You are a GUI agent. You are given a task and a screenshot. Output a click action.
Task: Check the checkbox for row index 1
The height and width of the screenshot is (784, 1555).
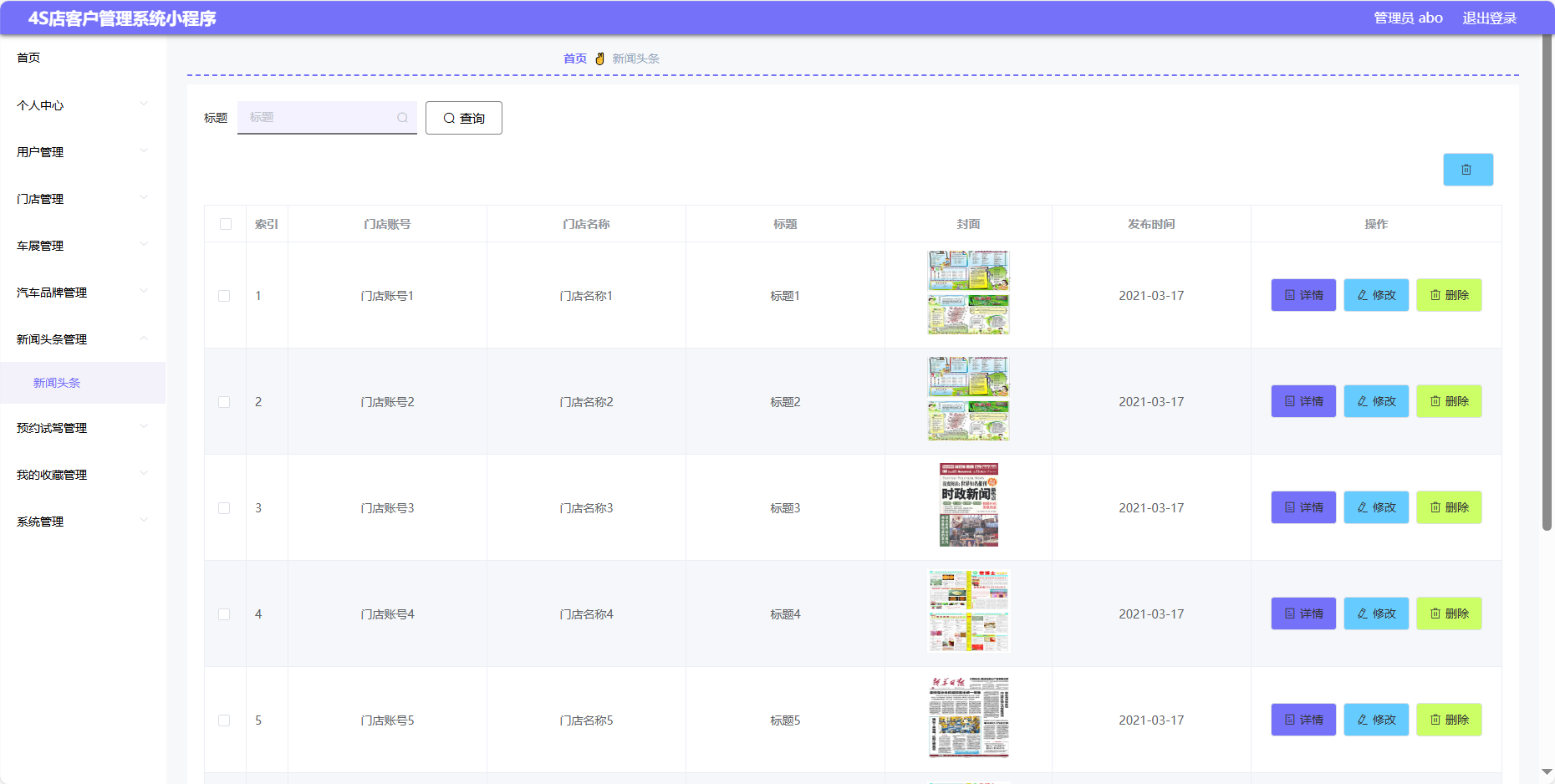point(224,296)
